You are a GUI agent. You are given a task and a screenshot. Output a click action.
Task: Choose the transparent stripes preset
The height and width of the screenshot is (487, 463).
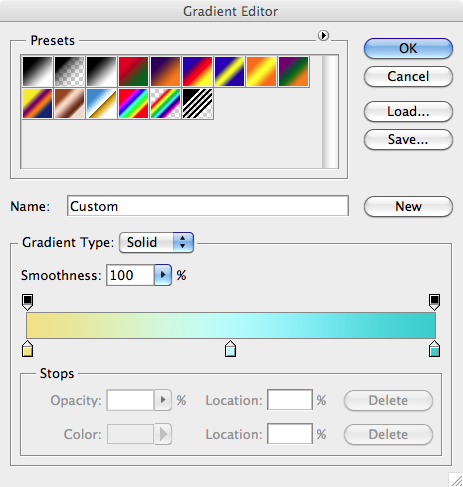click(x=198, y=103)
